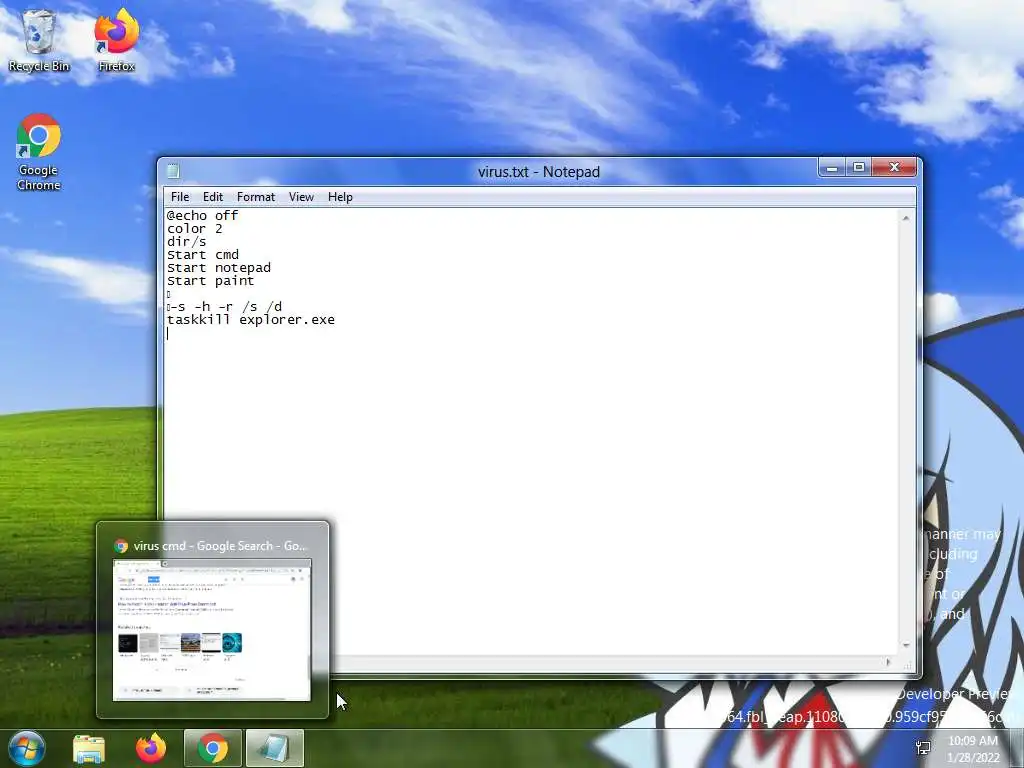Click the 'Start notepad' line
This screenshot has width=1024, height=768.
[219, 268]
